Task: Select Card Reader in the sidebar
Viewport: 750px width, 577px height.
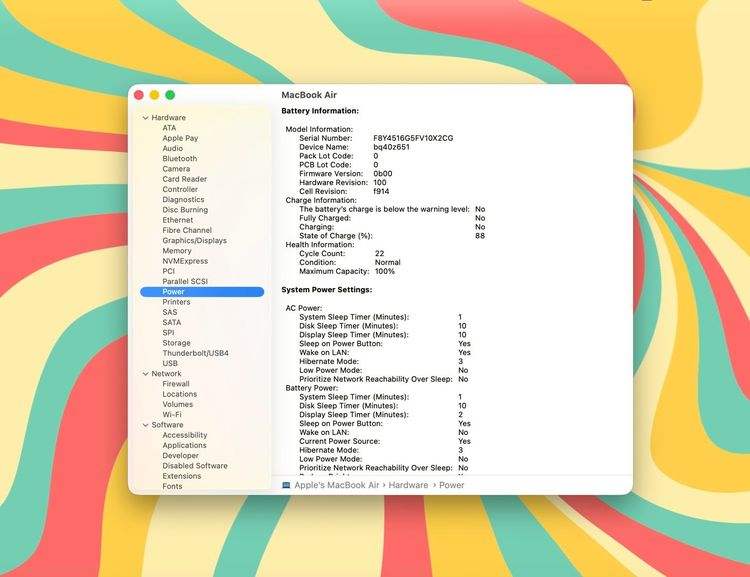Action: [184, 179]
